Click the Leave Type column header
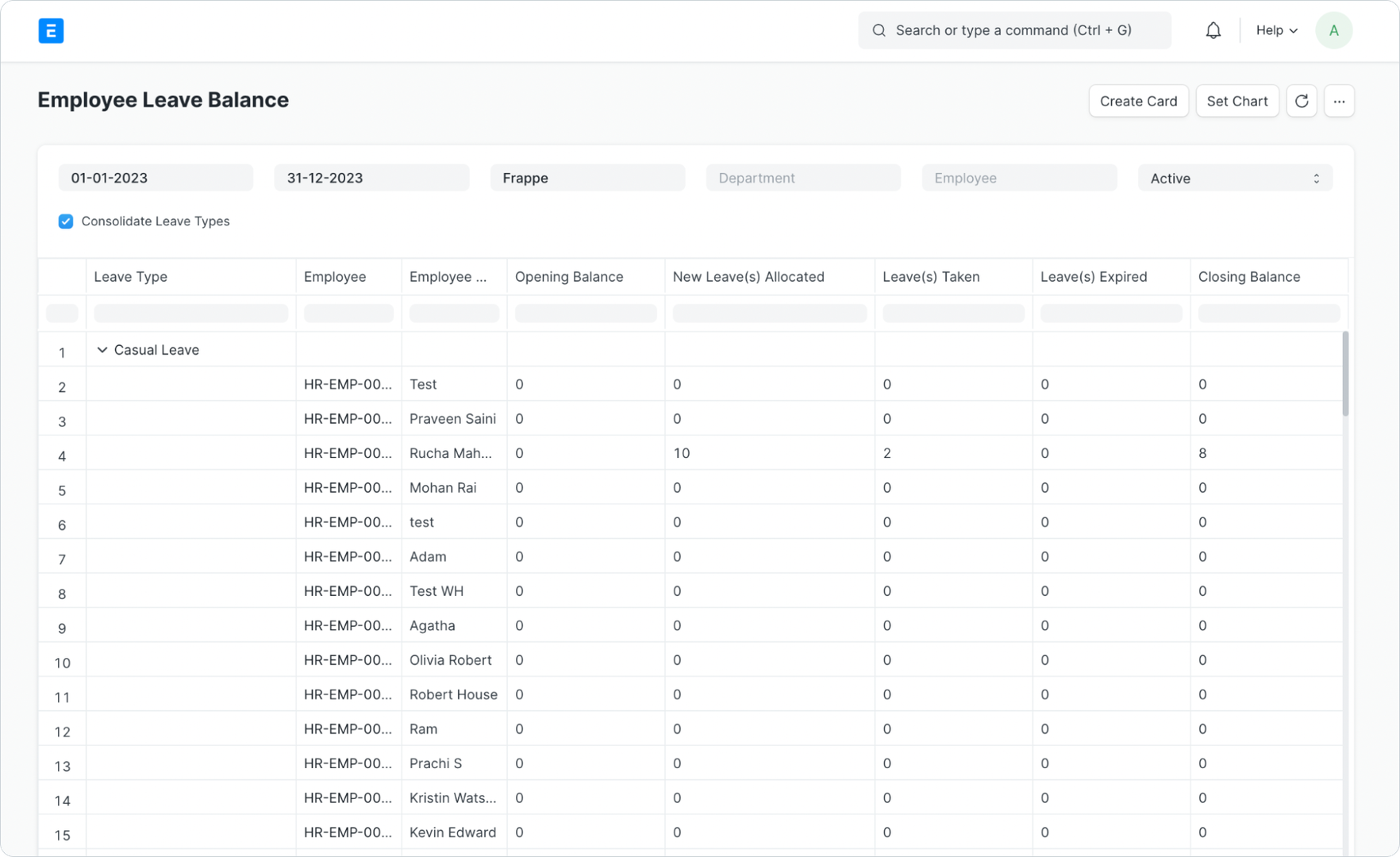This screenshot has height=857, width=1400. tap(190, 277)
